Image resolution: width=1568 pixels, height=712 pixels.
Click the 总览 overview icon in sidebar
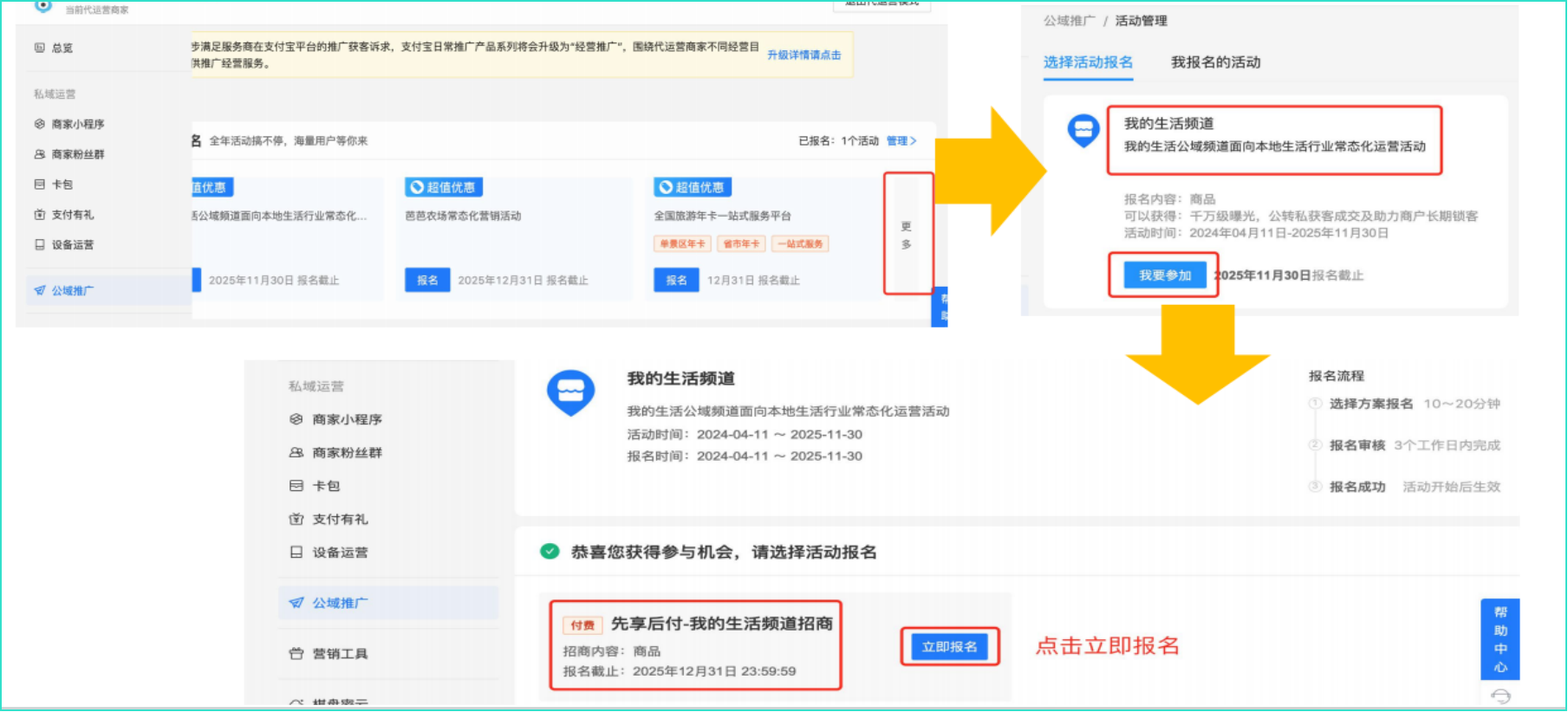pyautogui.click(x=39, y=48)
